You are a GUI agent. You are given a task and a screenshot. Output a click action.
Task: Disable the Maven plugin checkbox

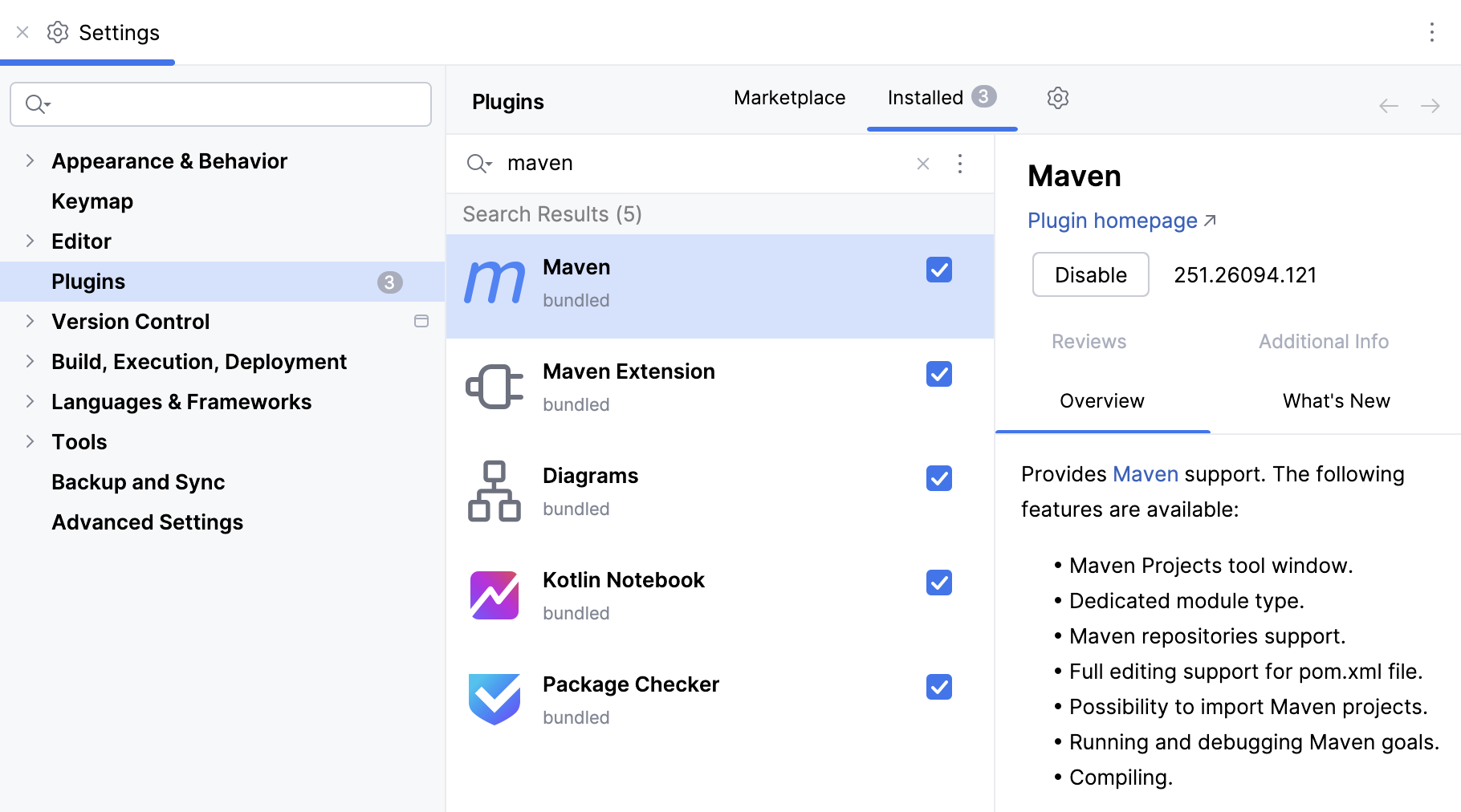[x=938, y=271]
